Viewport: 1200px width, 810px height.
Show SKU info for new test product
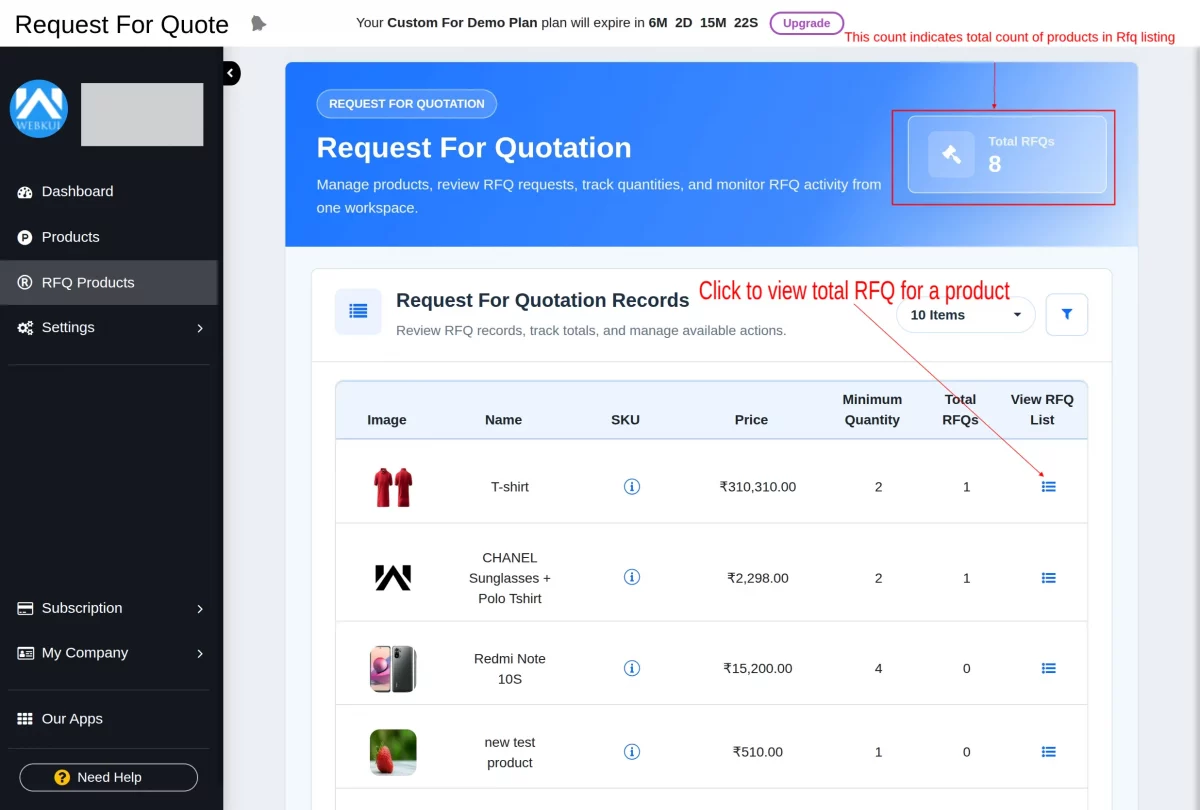point(632,752)
